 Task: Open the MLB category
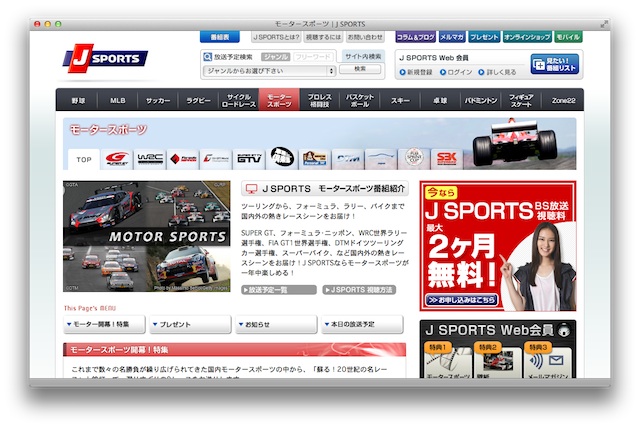click(x=118, y=100)
